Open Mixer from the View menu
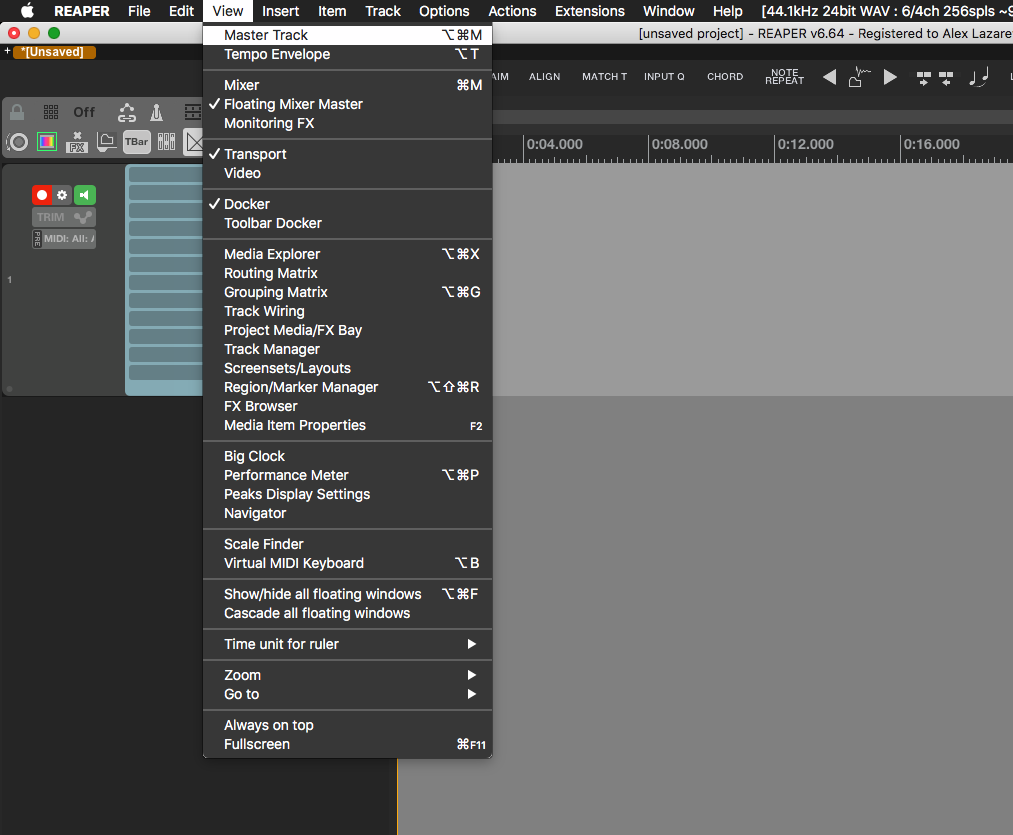The height and width of the screenshot is (835, 1013). coord(348,85)
